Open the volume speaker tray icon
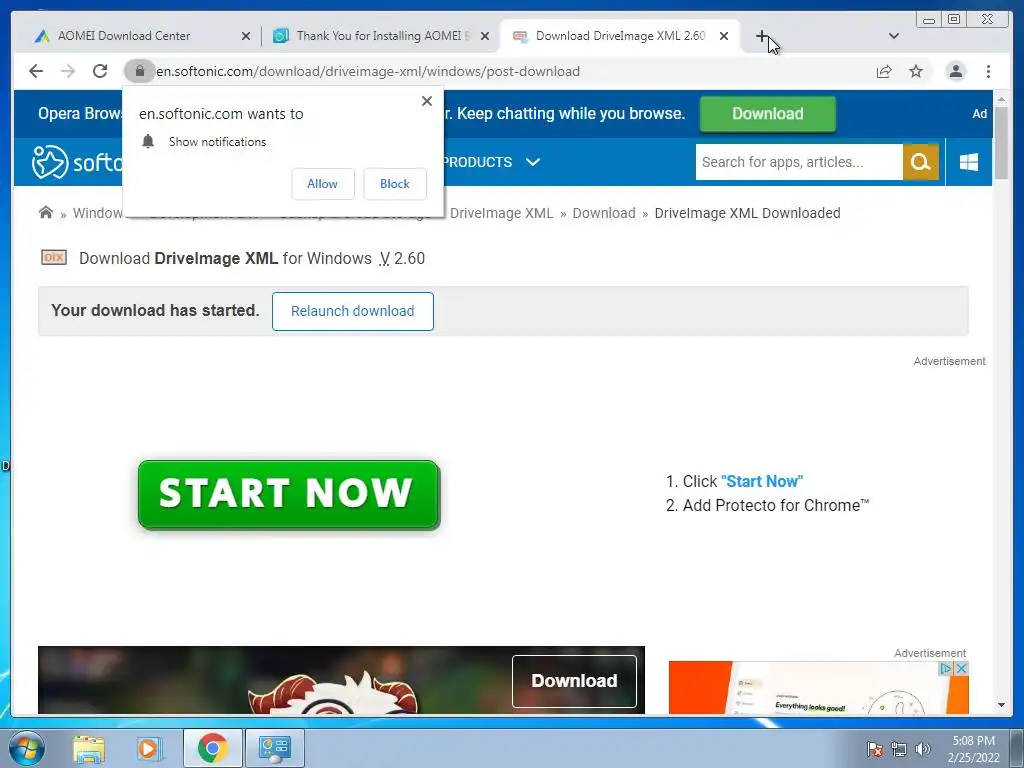The width and height of the screenshot is (1024, 768). (923, 749)
